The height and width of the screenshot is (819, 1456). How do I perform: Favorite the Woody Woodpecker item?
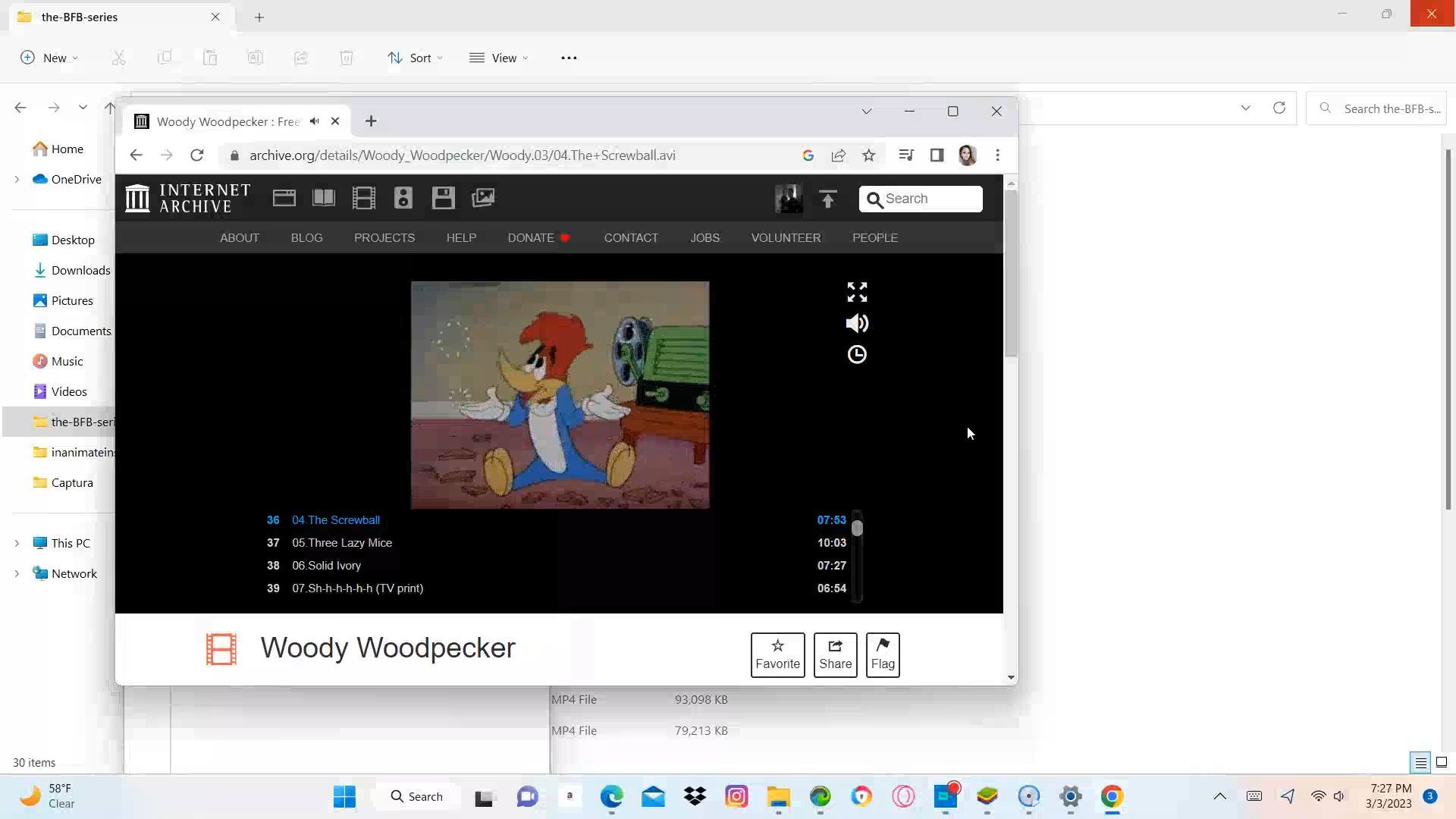click(778, 655)
